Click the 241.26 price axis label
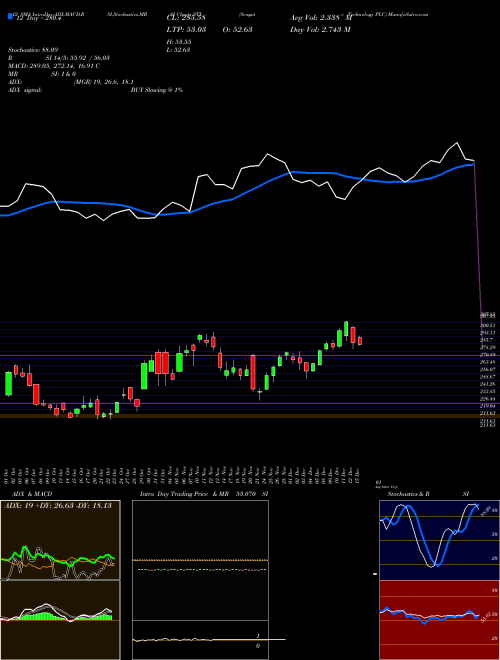Viewport: 500px width, 660px height. 487,384
